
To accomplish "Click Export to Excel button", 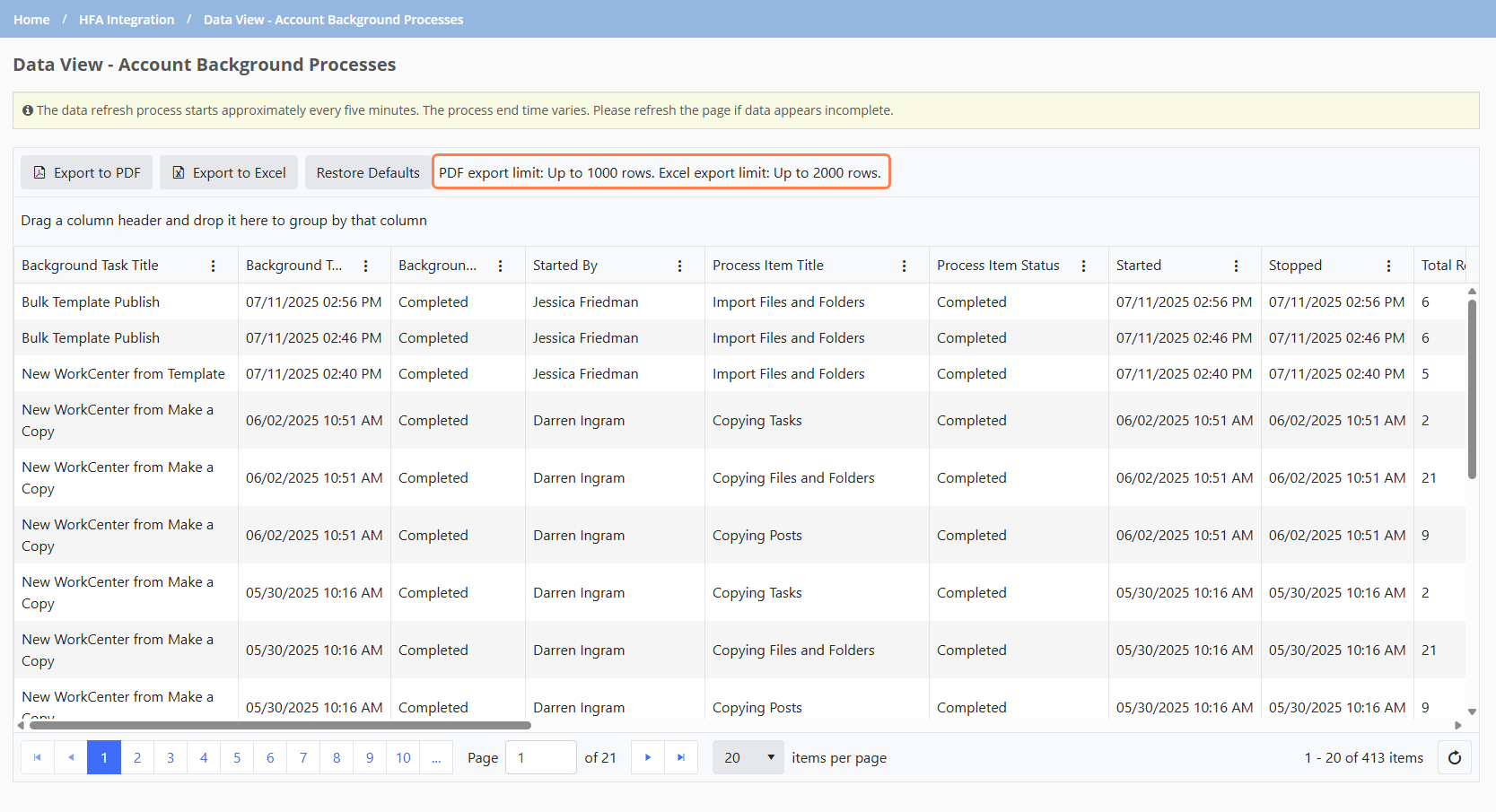I will (229, 172).
